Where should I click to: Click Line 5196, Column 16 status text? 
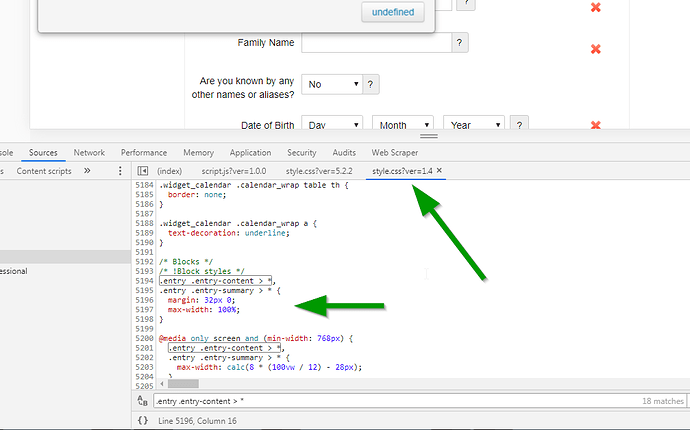197,421
